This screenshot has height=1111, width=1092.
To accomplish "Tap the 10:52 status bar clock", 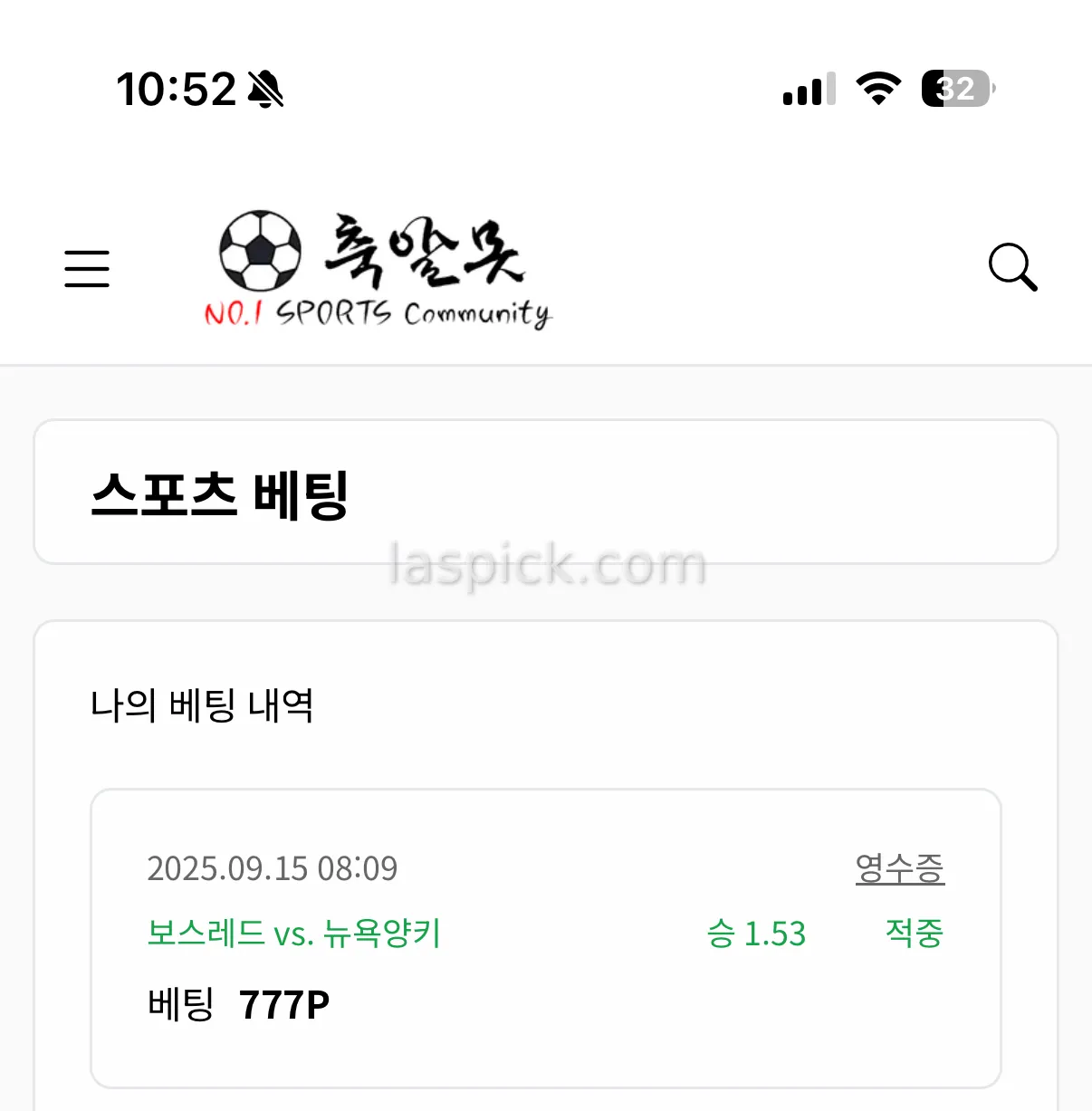I will click(x=177, y=90).
